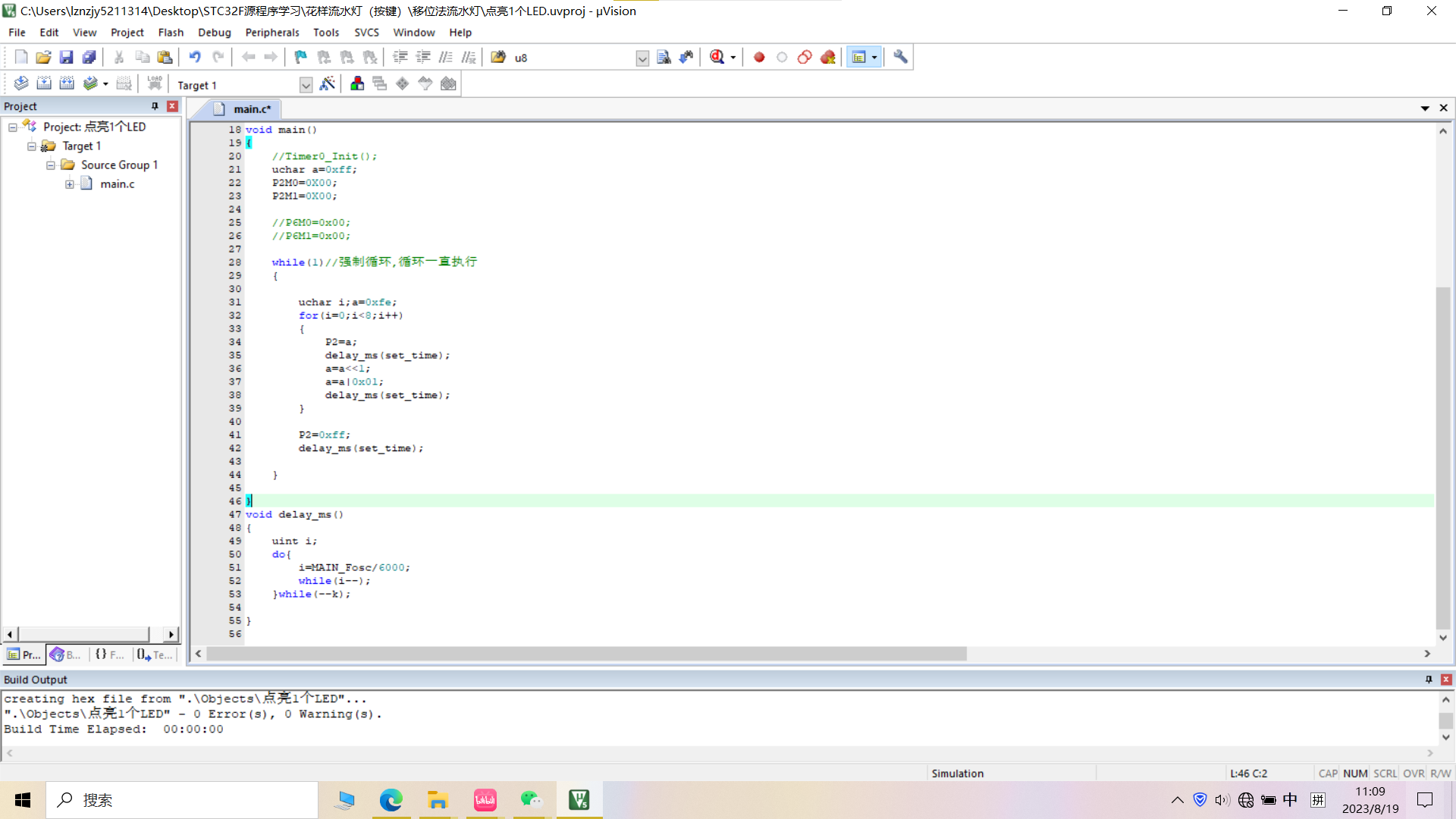Build the target with the Build icon
Screen dimensions: 1456x819
click(44, 83)
